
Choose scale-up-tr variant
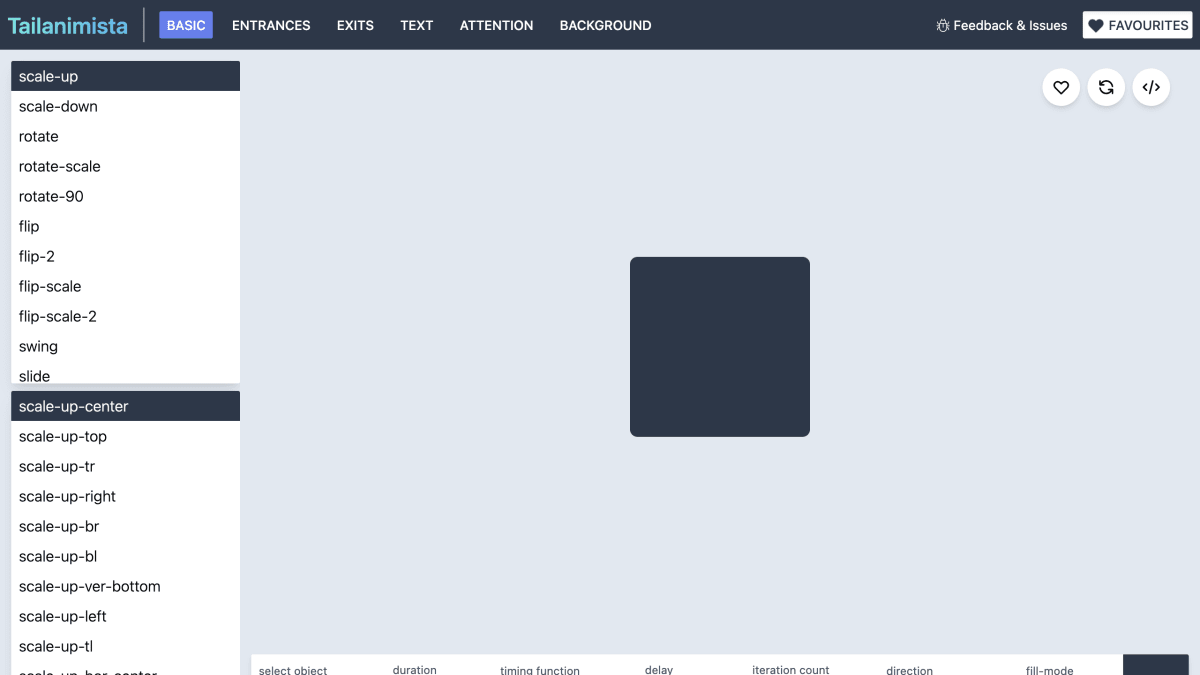click(x=125, y=466)
